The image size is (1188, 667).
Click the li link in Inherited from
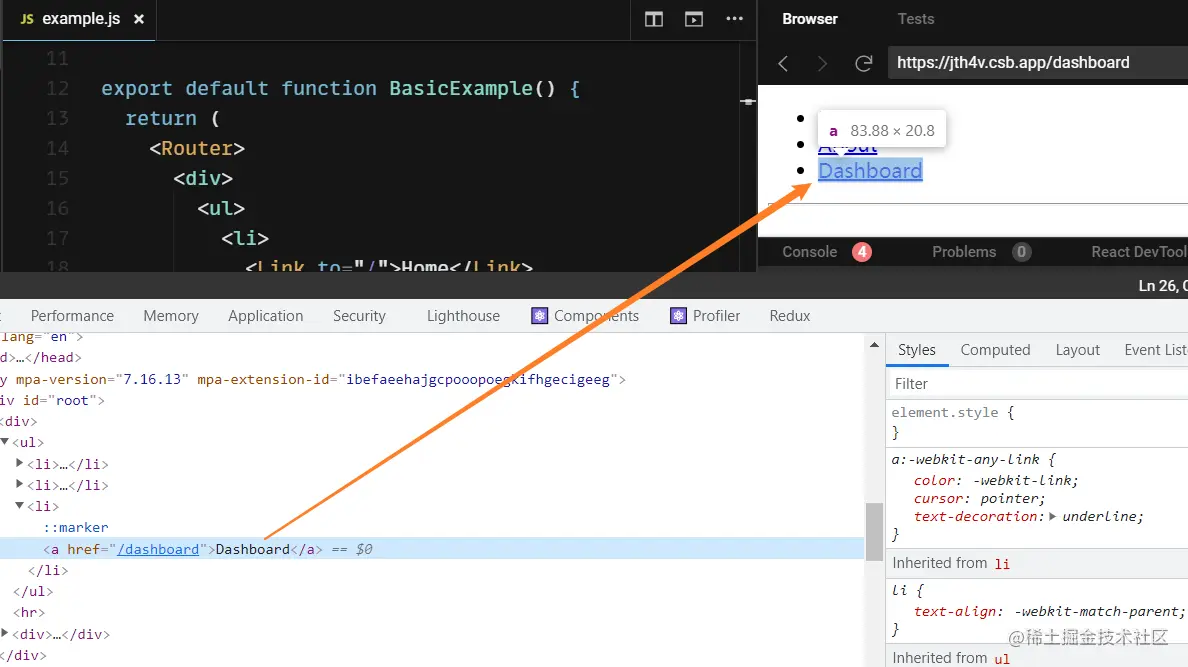pyautogui.click(x=1002, y=563)
